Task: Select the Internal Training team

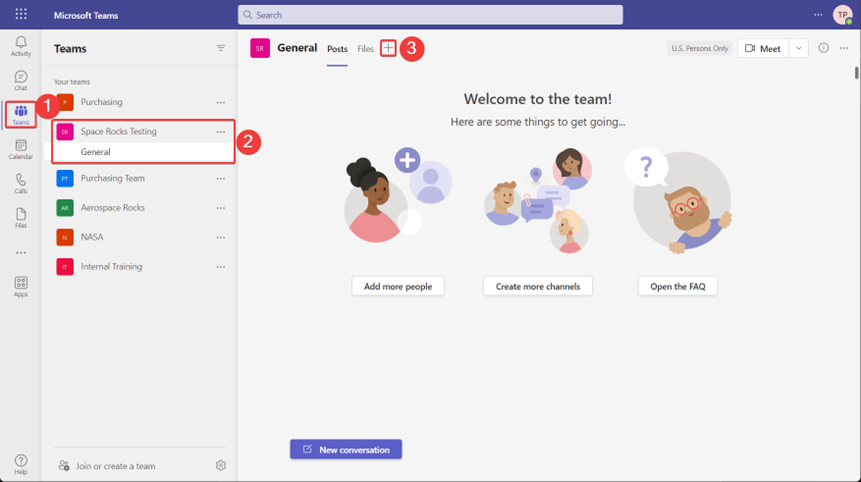Action: point(111,267)
